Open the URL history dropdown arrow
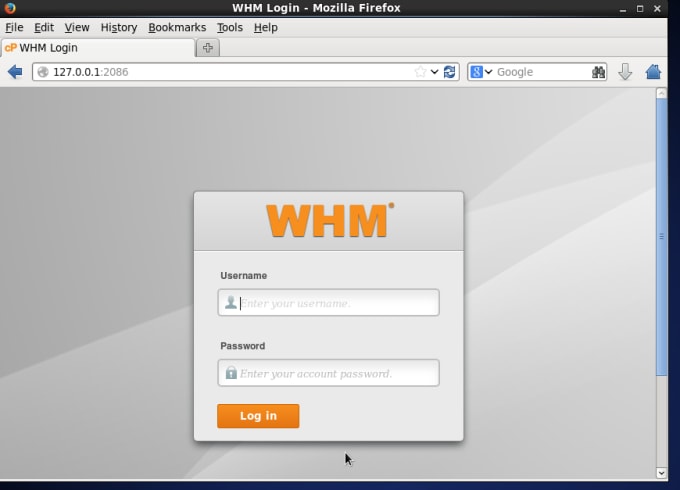This screenshot has height=490, width=680. click(435, 72)
